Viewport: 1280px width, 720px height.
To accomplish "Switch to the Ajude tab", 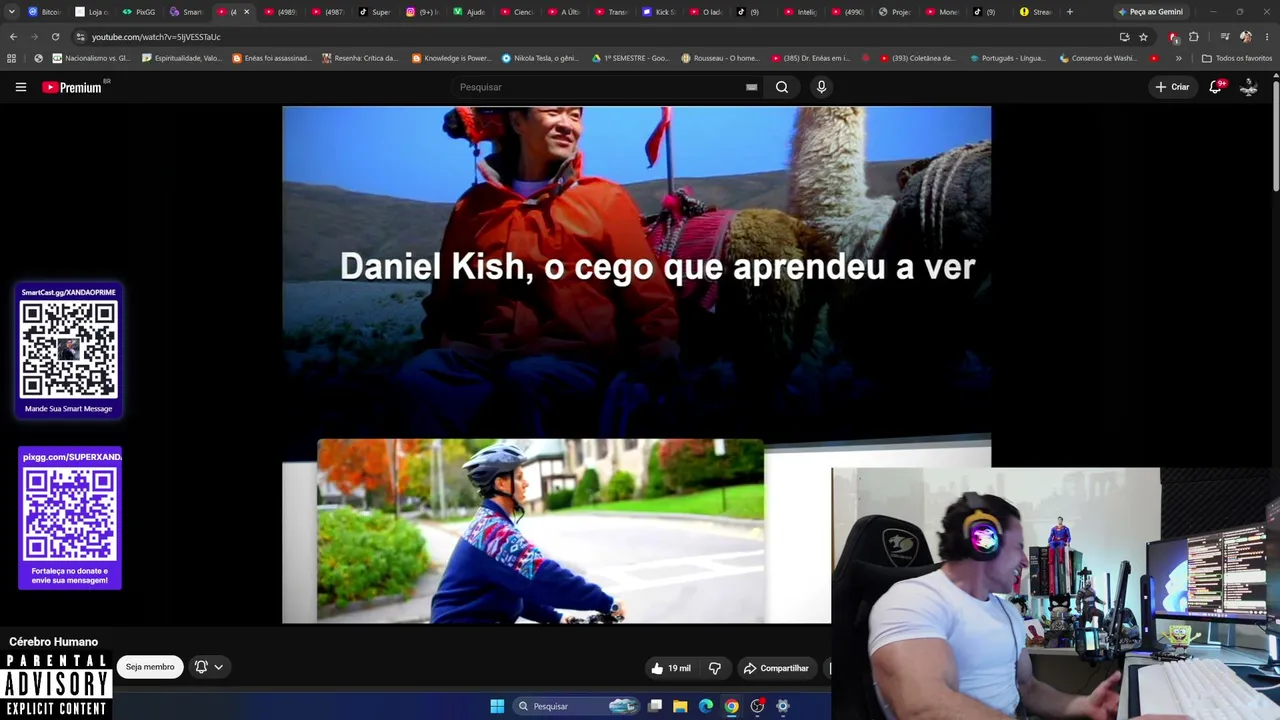I will pos(469,12).
